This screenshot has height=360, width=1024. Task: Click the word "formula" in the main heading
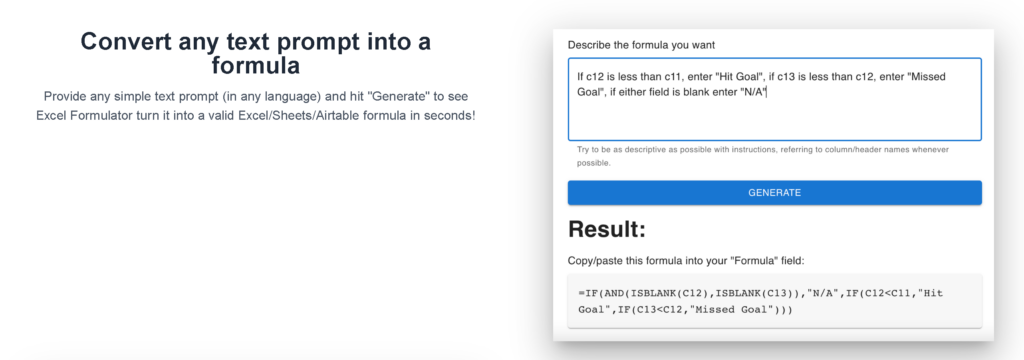tap(255, 65)
